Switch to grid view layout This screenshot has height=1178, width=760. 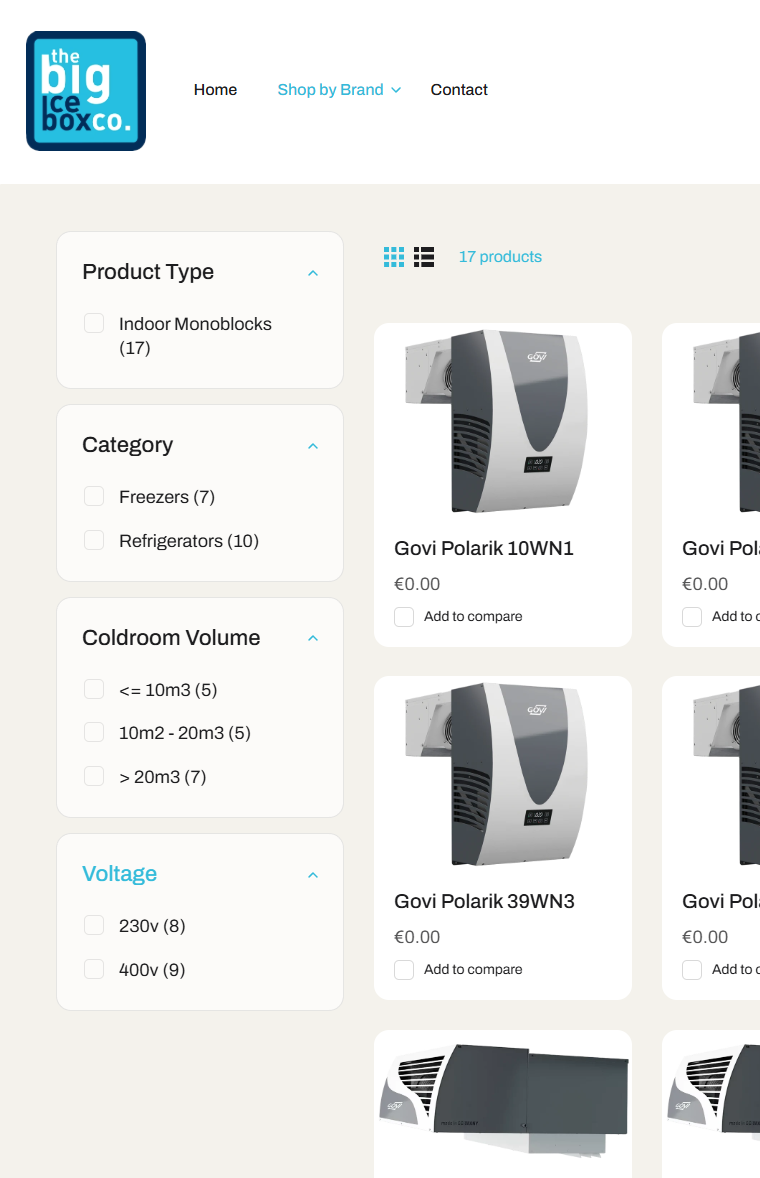pos(394,257)
